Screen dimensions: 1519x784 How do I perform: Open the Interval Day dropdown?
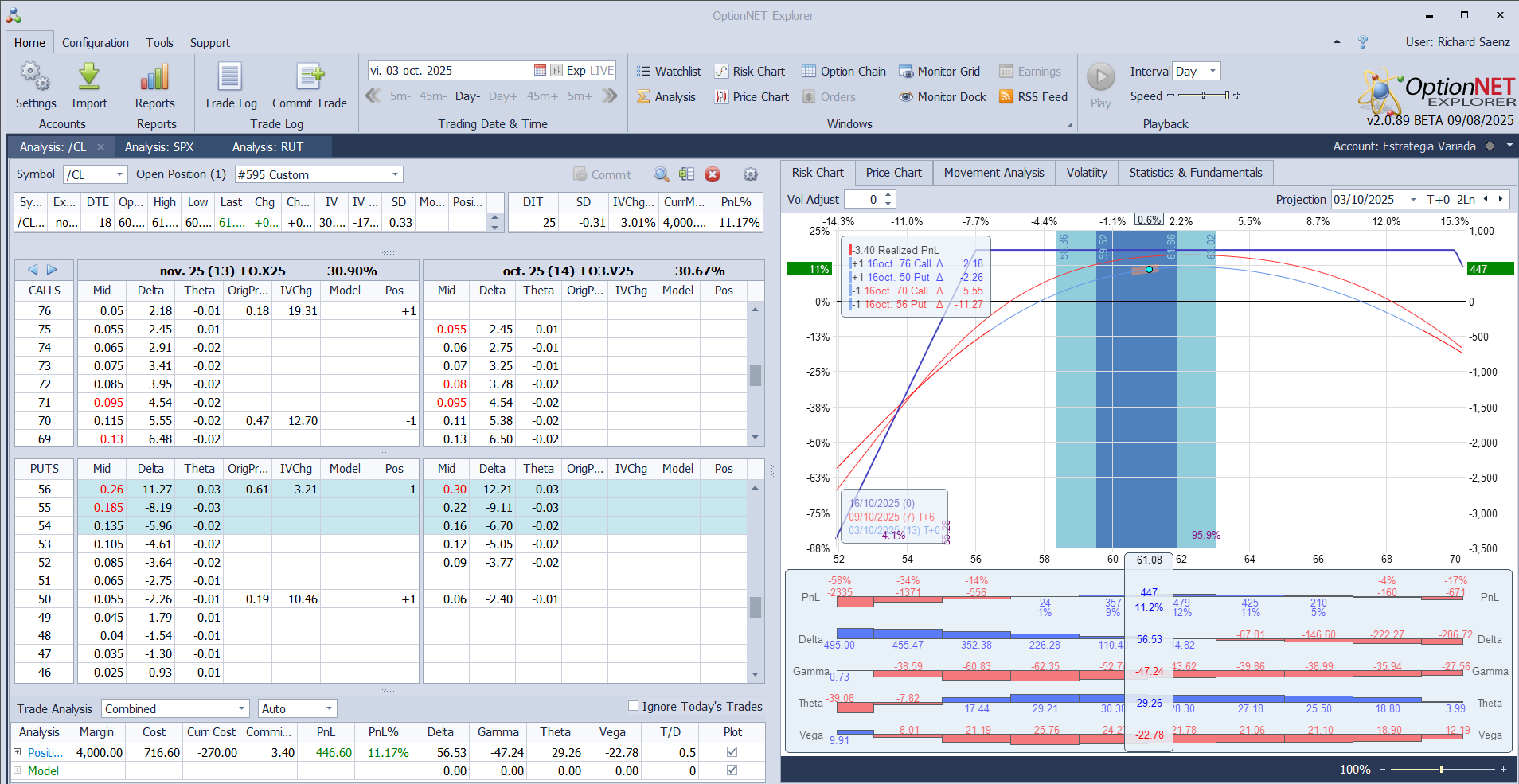tap(1212, 71)
